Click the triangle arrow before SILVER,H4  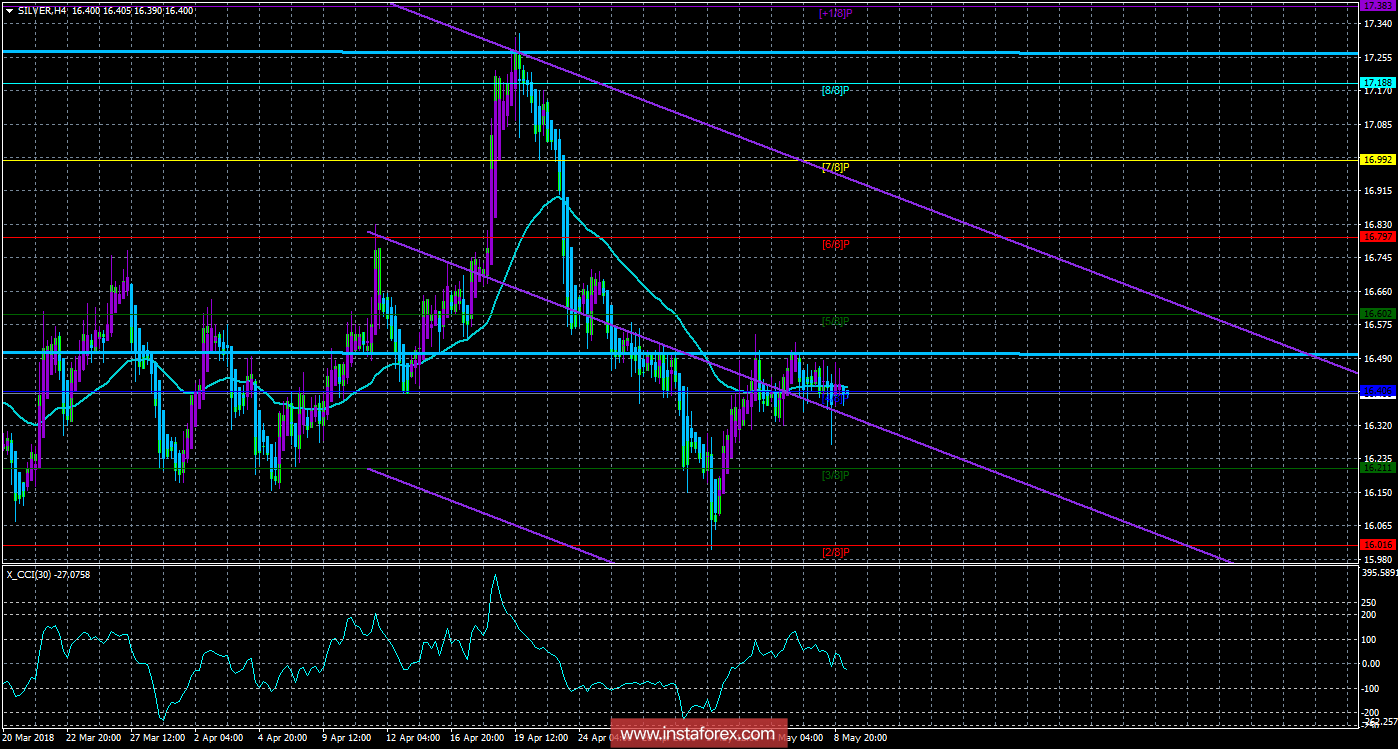9,9
